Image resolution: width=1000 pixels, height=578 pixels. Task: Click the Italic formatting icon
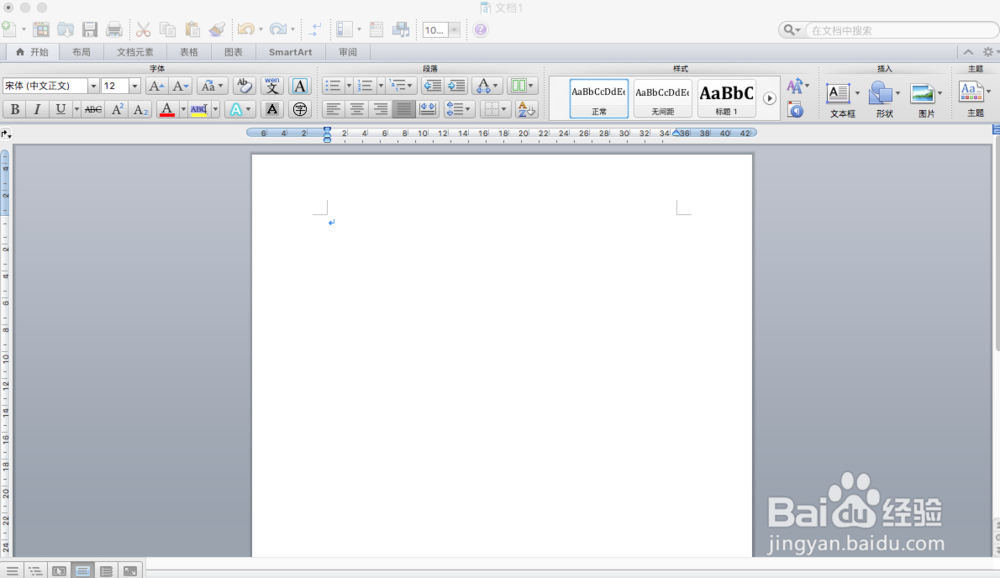pos(37,108)
